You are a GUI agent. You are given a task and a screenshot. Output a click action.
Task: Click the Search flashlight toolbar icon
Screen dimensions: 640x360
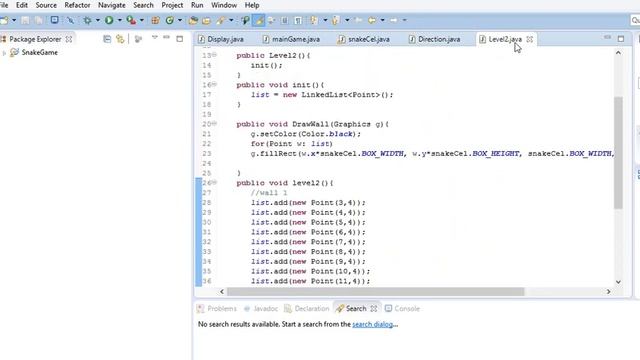pyautogui.click(x=221, y=20)
